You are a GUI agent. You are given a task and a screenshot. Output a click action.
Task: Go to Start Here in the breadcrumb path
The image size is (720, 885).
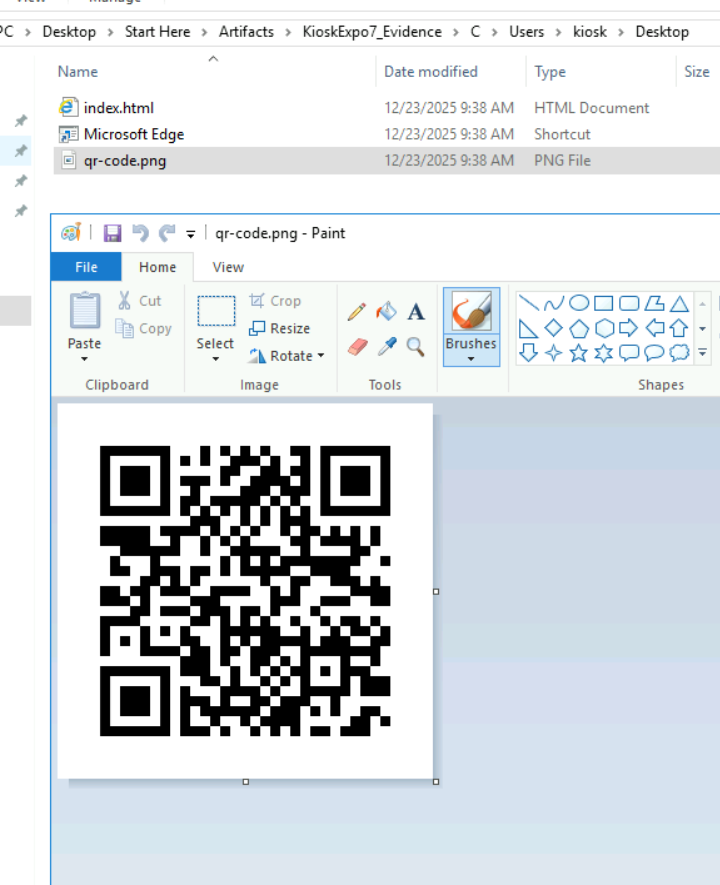(157, 32)
